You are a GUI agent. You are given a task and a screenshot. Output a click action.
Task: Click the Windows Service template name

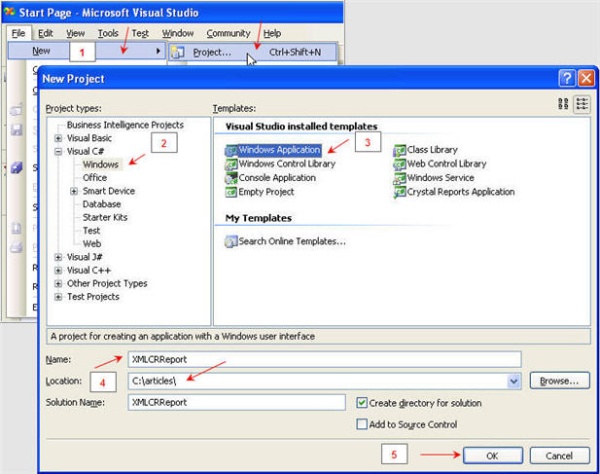(440, 178)
